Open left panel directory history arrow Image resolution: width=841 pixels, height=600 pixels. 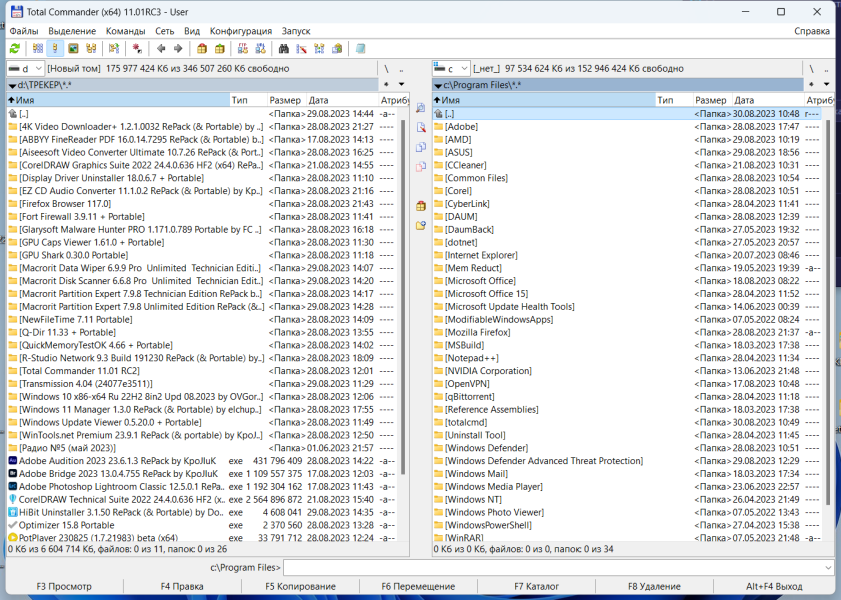coord(401,85)
